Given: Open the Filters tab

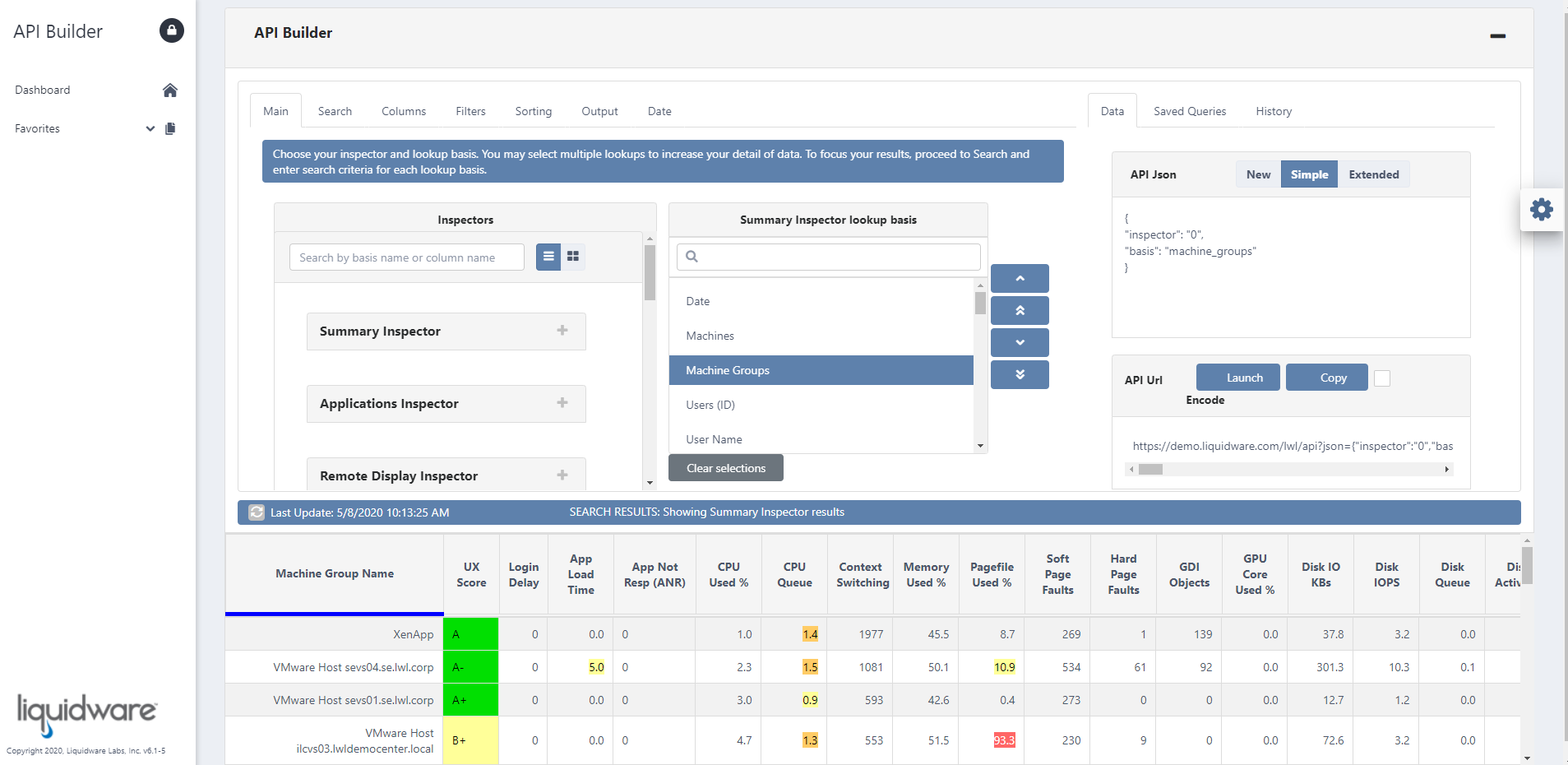Looking at the screenshot, I should (470, 111).
